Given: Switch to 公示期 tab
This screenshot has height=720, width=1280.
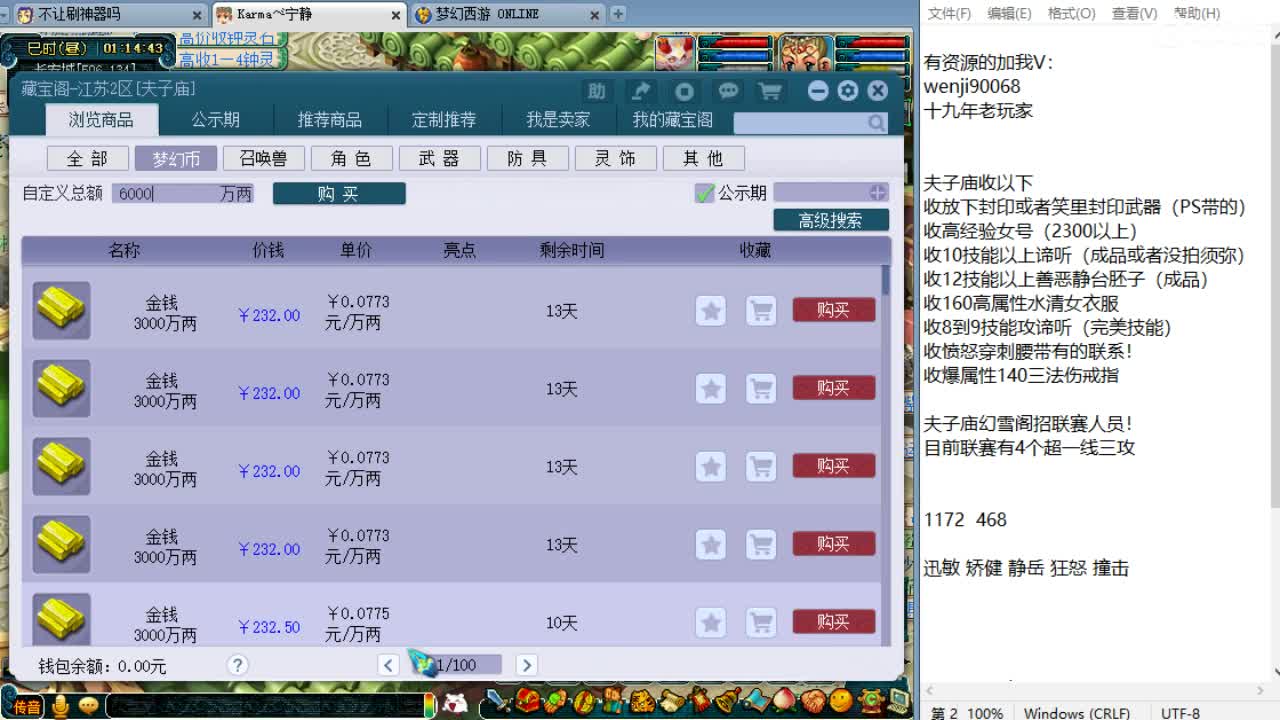Looking at the screenshot, I should point(216,119).
